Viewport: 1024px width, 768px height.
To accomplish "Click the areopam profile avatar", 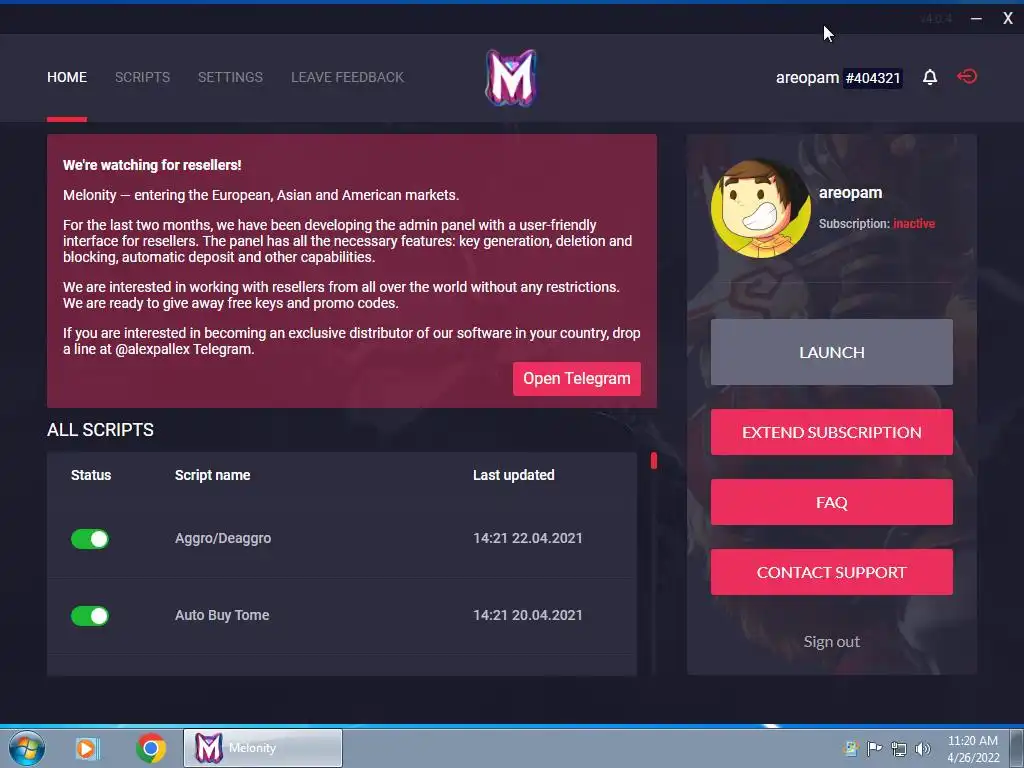I will [761, 208].
